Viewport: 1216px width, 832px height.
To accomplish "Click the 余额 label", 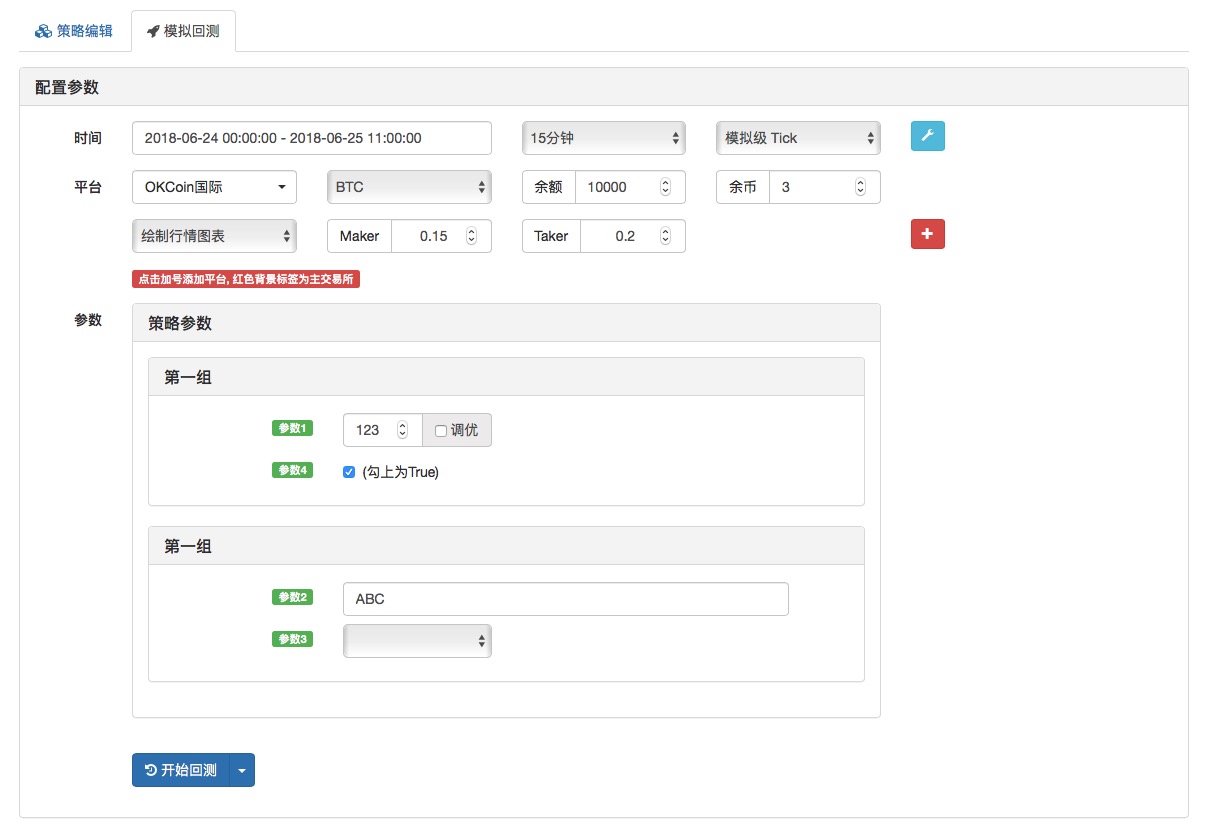I will point(549,187).
